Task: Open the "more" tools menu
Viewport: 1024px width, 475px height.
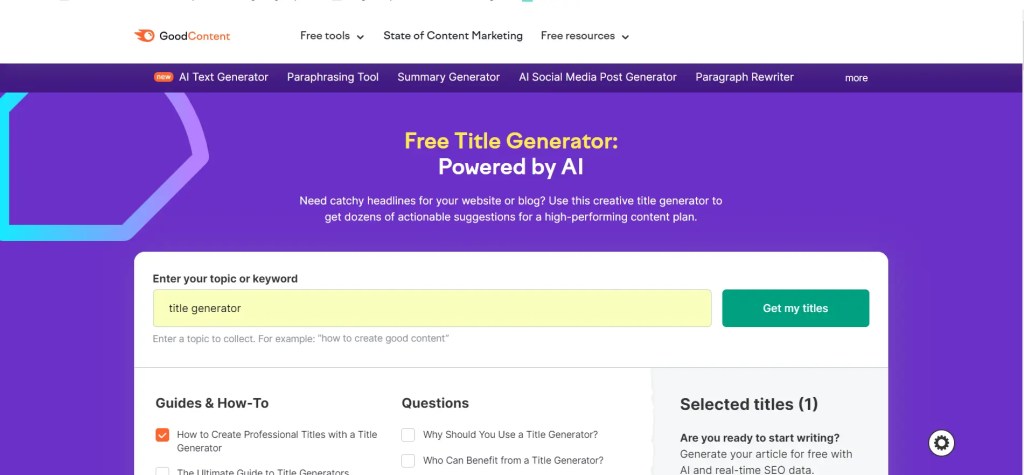Action: pos(856,78)
